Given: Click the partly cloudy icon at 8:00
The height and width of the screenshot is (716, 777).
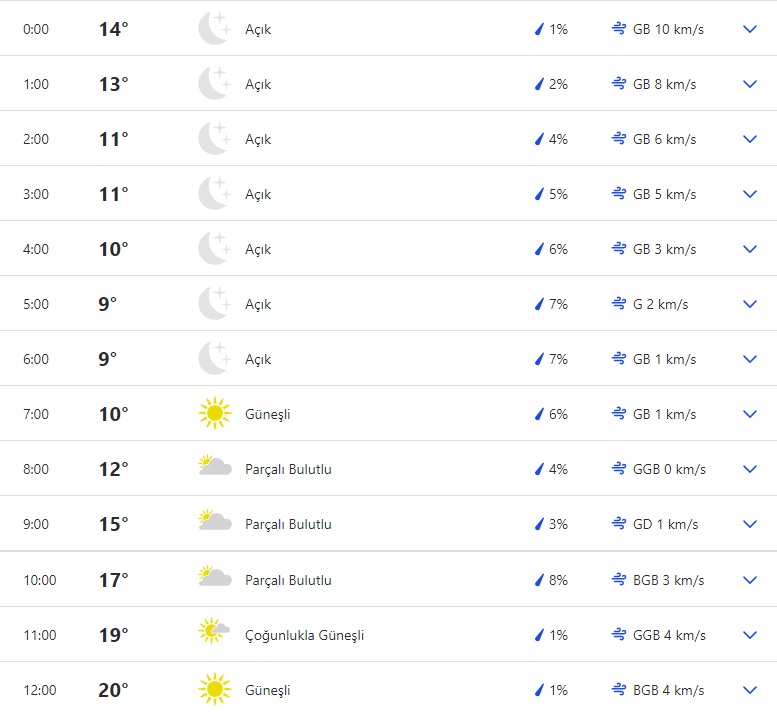Looking at the screenshot, I should coord(214,469).
